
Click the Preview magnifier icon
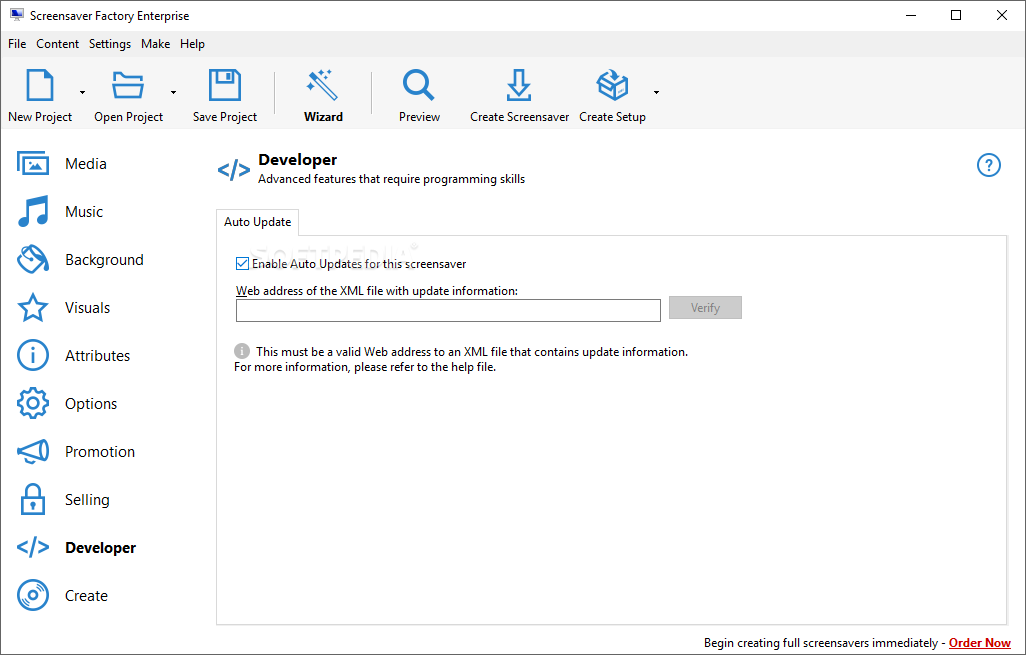[x=419, y=84]
